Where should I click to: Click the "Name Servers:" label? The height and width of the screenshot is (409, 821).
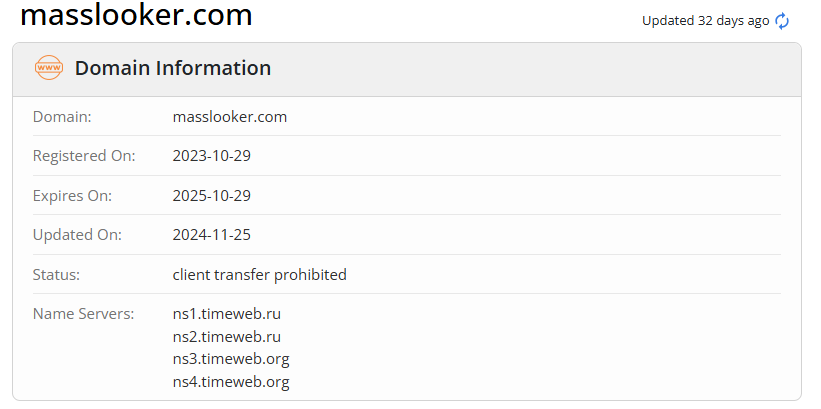(x=83, y=314)
